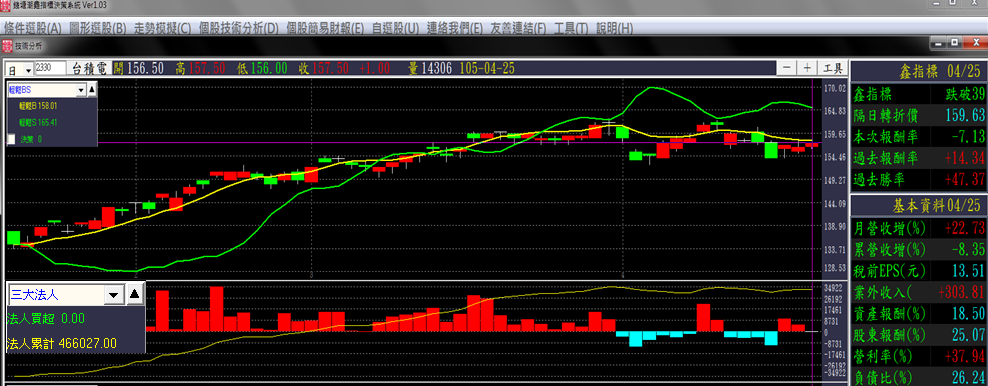The image size is (988, 386).
Task: Open the 工具 tools button
Action: tap(833, 68)
